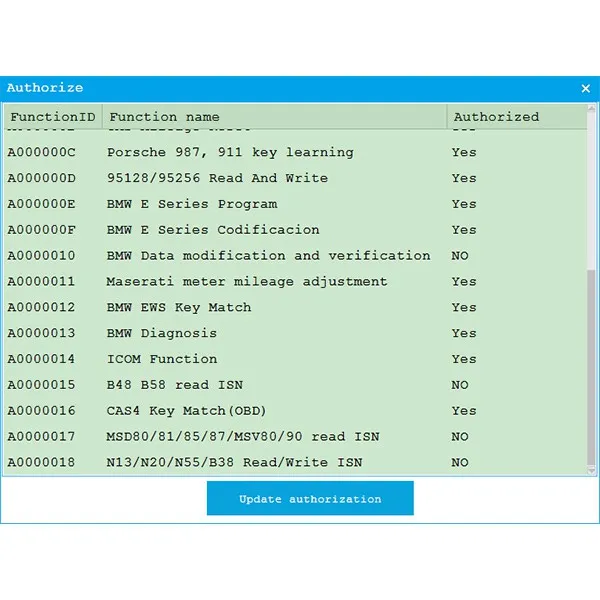Viewport: 600px width, 600px height.
Task: Click Yes status for ICOM Function
Action: [464, 359]
